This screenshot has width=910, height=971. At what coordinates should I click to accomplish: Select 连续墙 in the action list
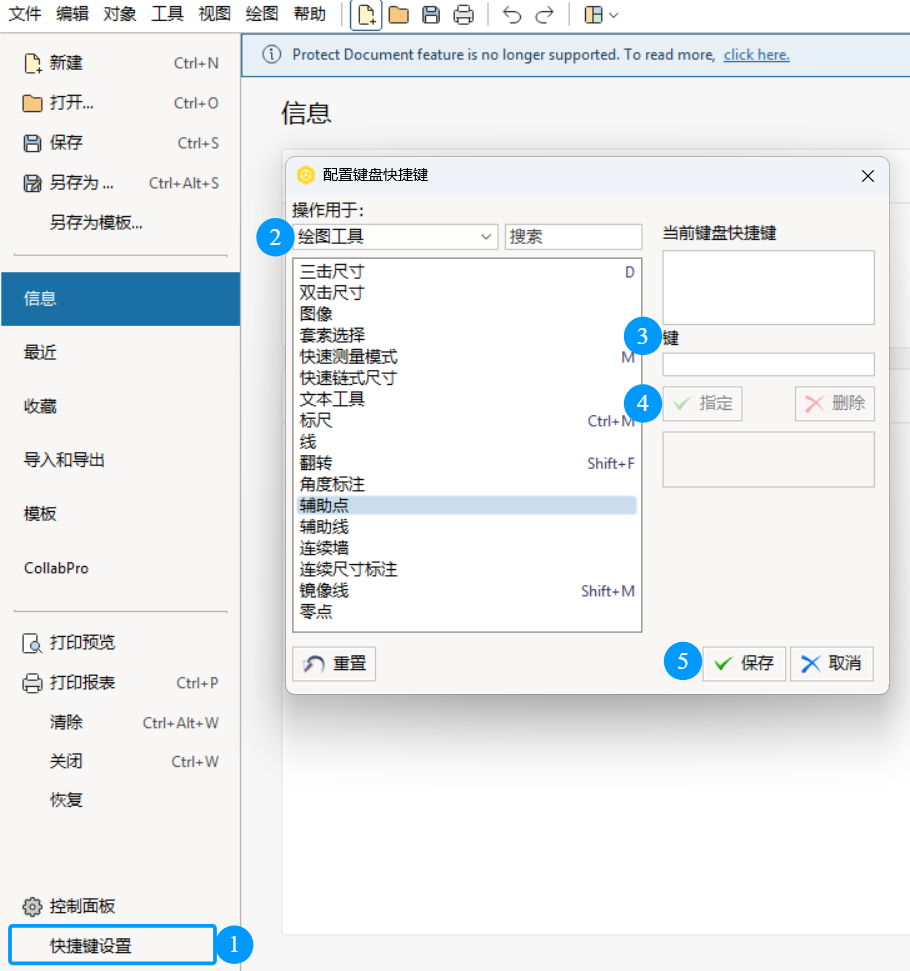[x=467, y=548]
